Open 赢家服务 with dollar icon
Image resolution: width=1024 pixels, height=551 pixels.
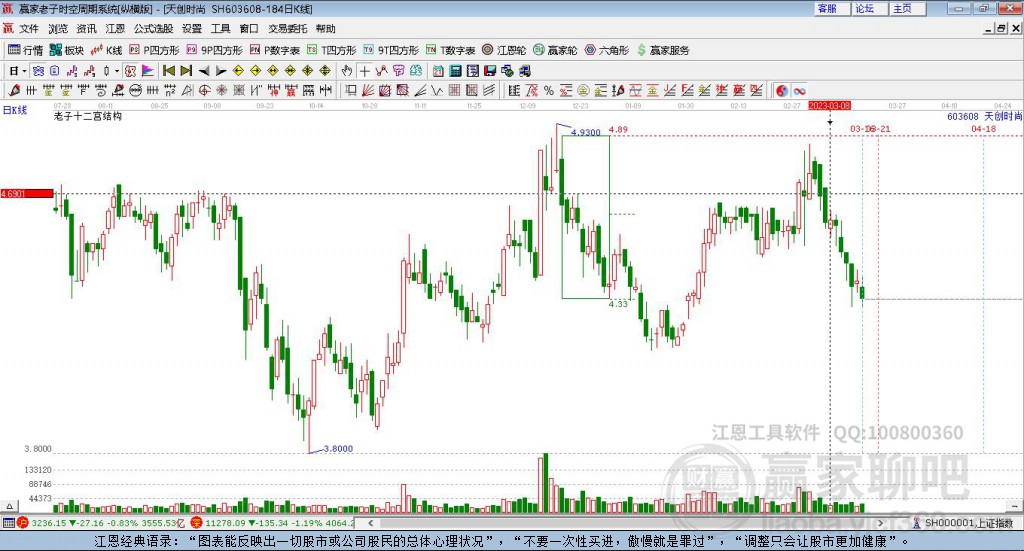coord(663,50)
